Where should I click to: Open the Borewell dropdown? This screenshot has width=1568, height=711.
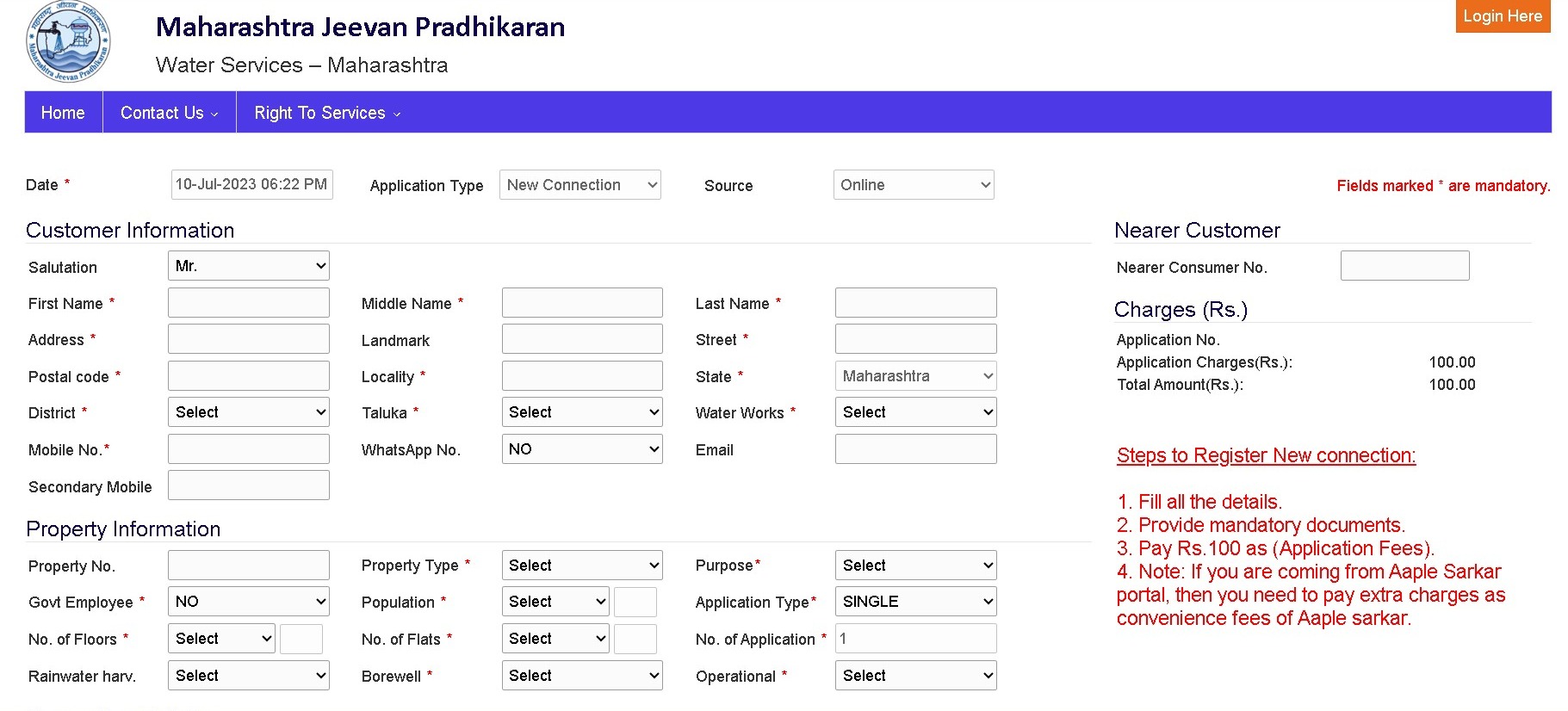click(582, 676)
